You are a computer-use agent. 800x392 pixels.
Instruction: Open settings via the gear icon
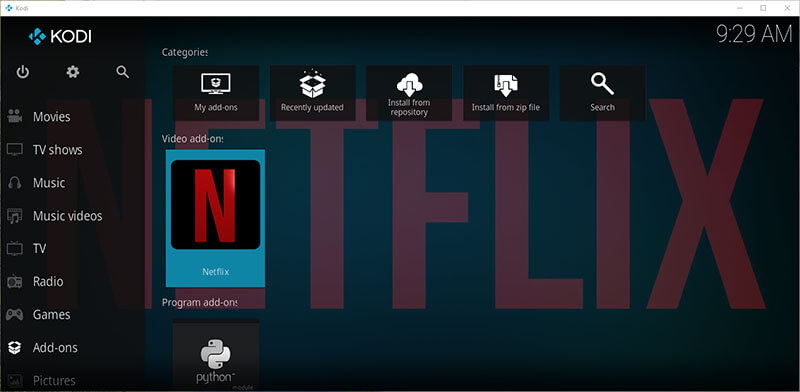pos(73,72)
